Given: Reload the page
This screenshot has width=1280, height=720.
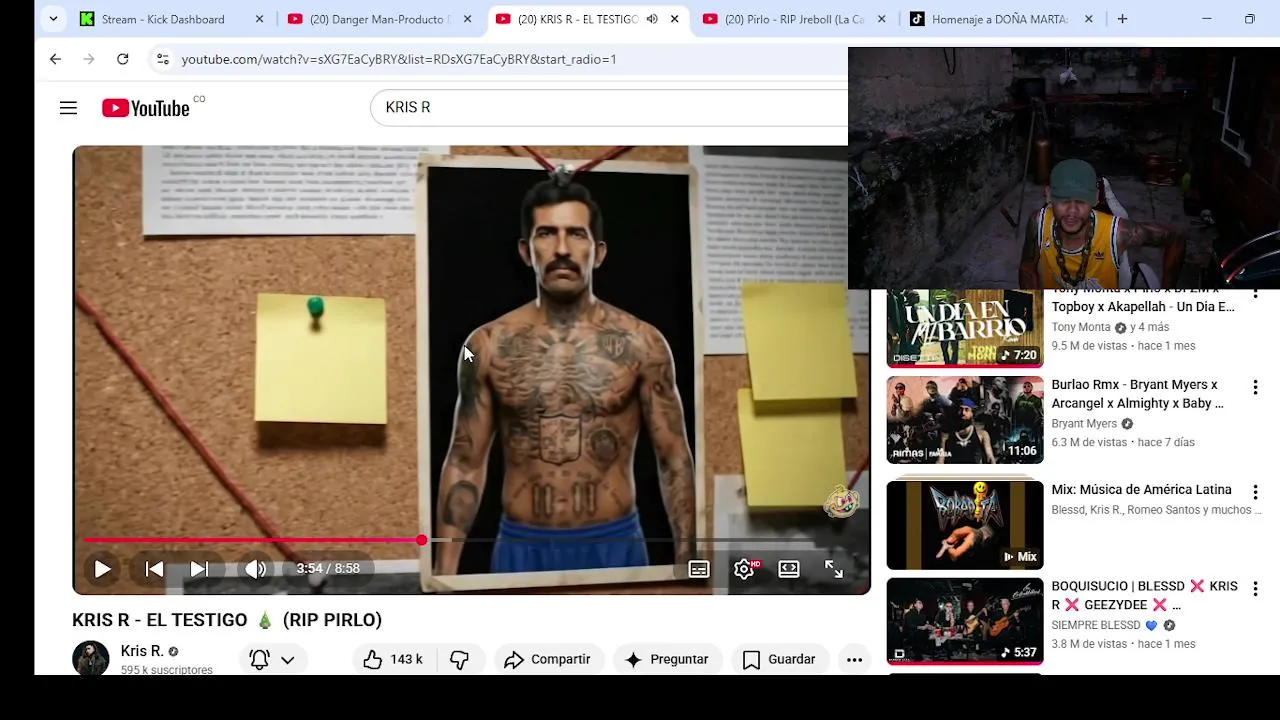Looking at the screenshot, I should click(122, 59).
